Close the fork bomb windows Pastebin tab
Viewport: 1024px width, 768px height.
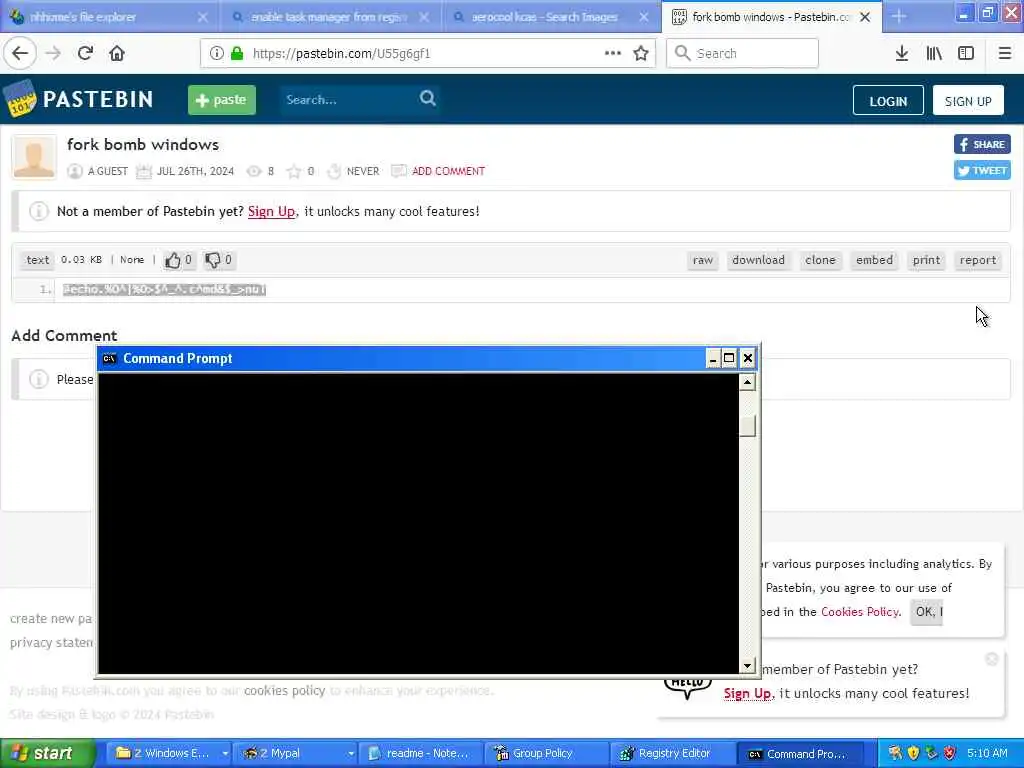point(865,17)
